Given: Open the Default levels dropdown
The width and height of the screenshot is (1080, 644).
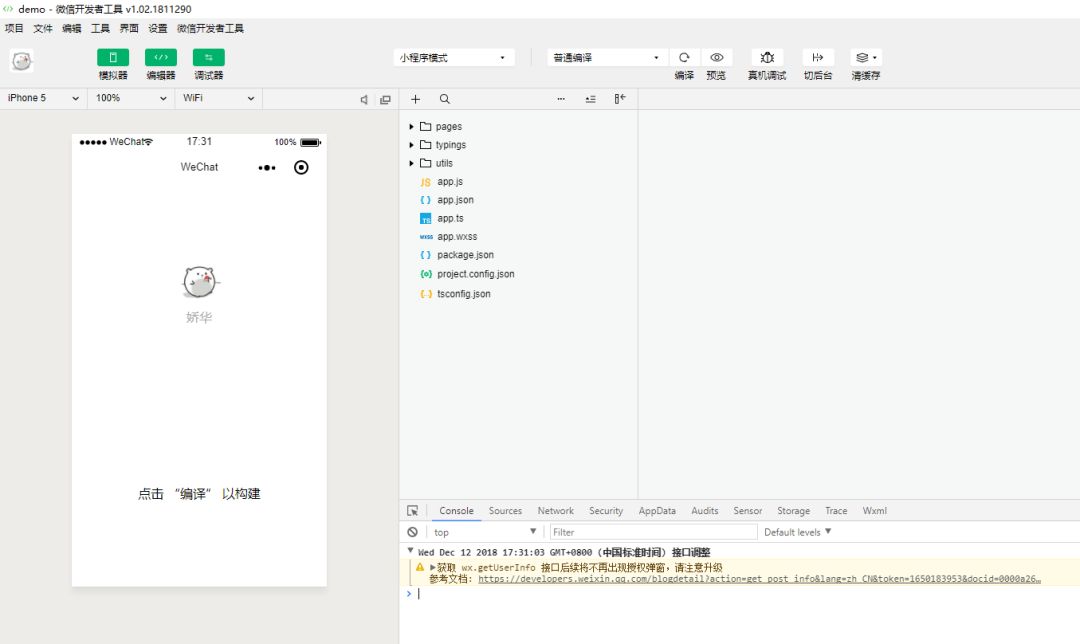Looking at the screenshot, I should (x=798, y=532).
